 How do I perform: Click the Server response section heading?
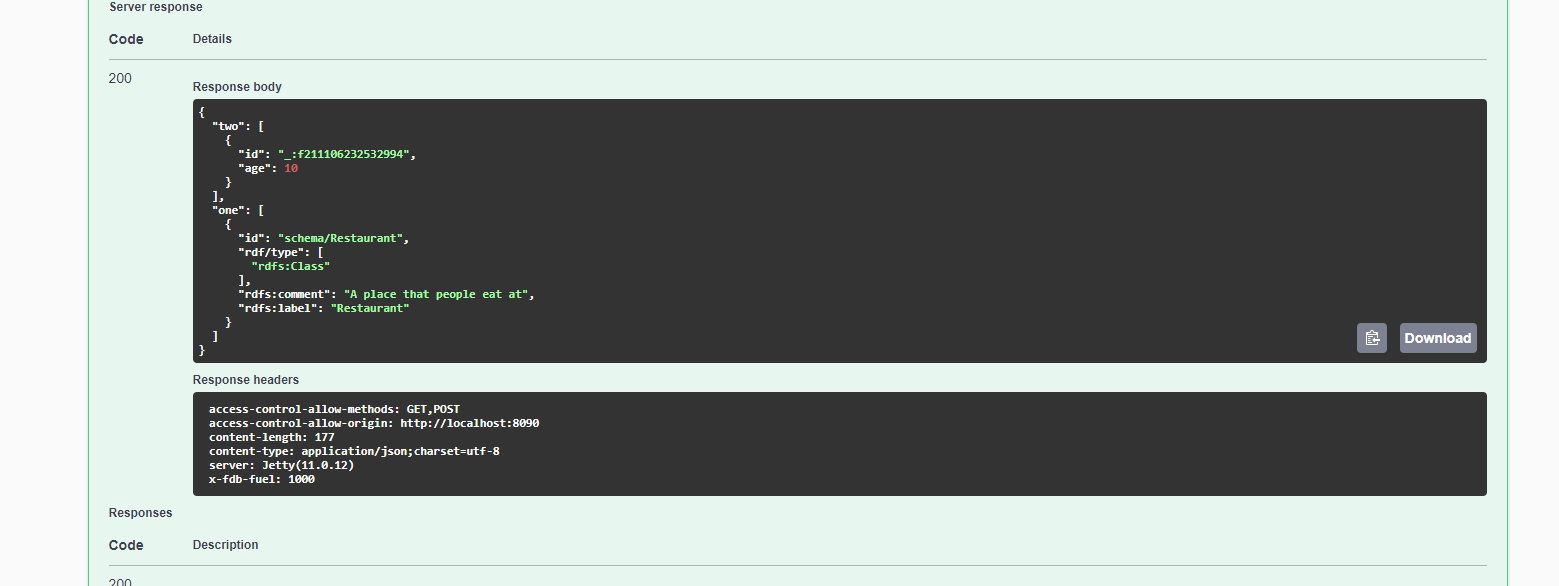(155, 7)
